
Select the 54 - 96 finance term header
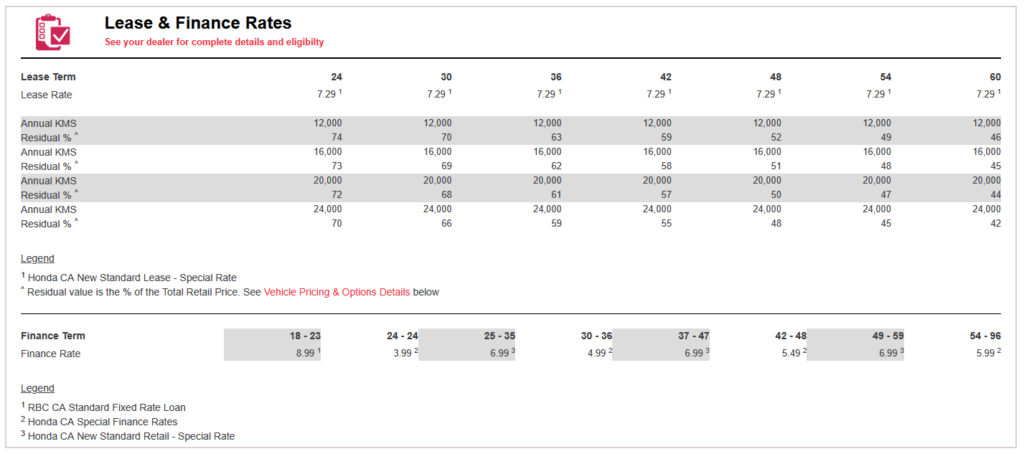(x=985, y=336)
